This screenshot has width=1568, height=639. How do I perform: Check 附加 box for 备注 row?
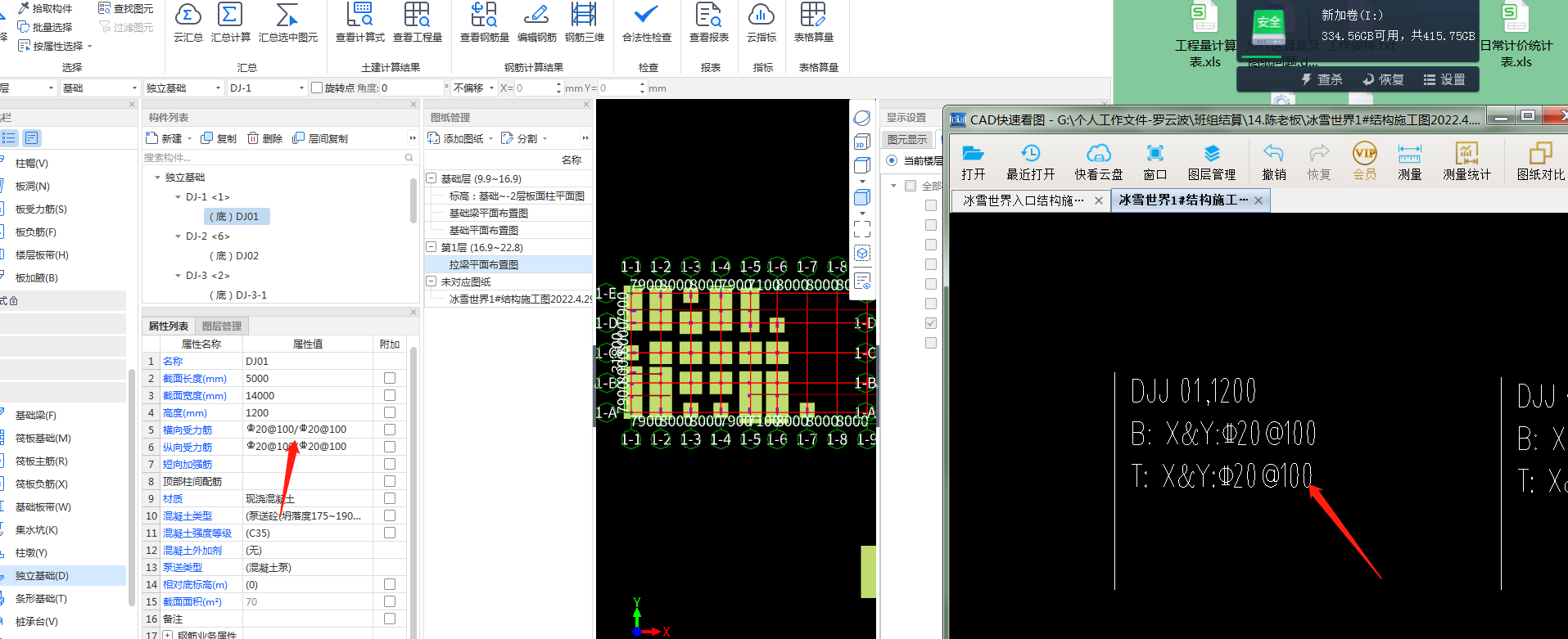(390, 619)
